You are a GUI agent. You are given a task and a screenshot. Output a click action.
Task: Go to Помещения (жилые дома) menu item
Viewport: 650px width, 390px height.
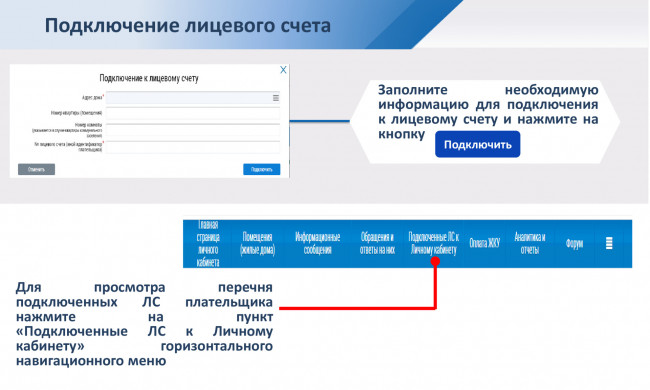[x=257, y=243]
